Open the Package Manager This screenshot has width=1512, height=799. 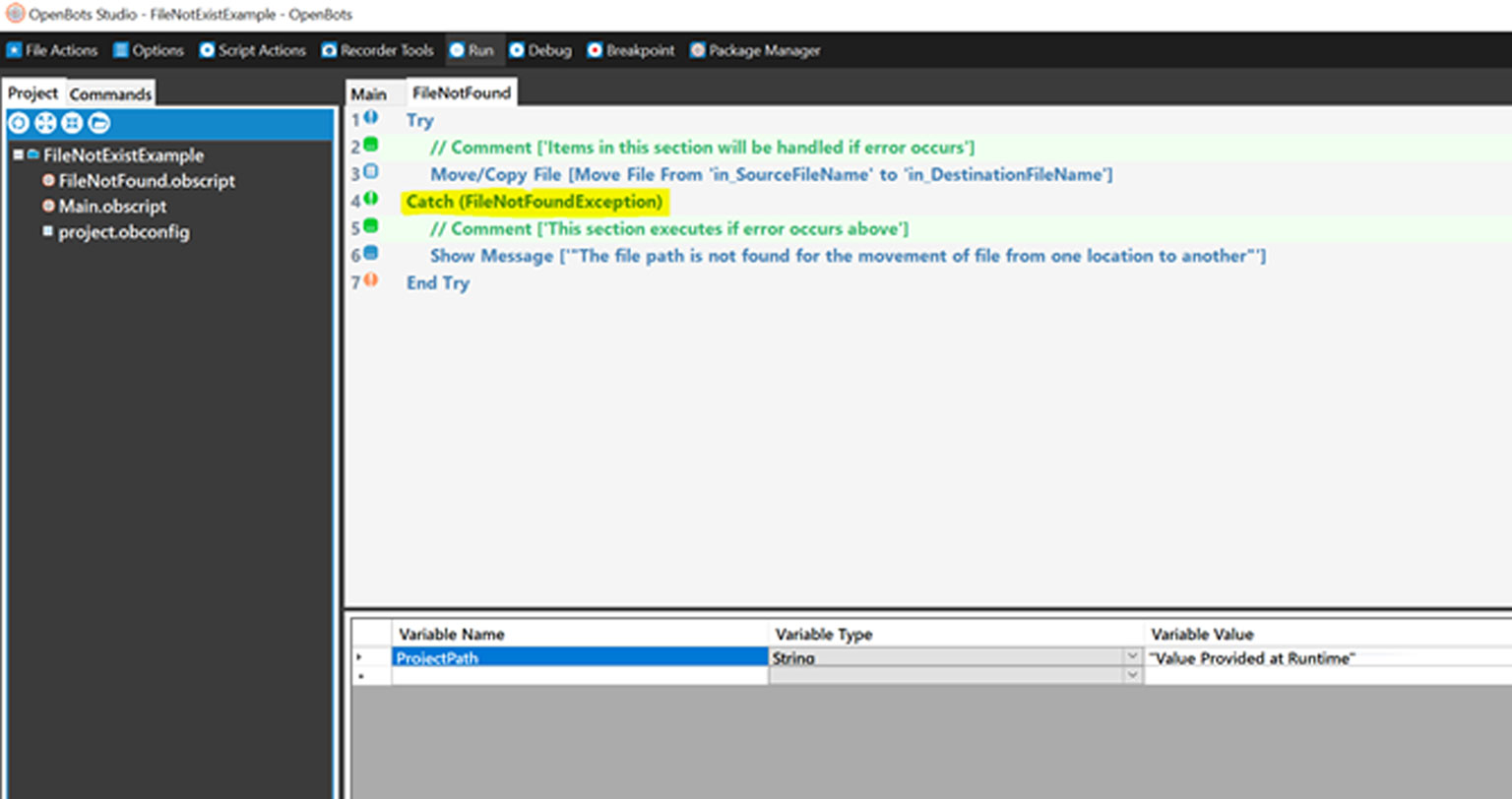pyautogui.click(x=755, y=50)
